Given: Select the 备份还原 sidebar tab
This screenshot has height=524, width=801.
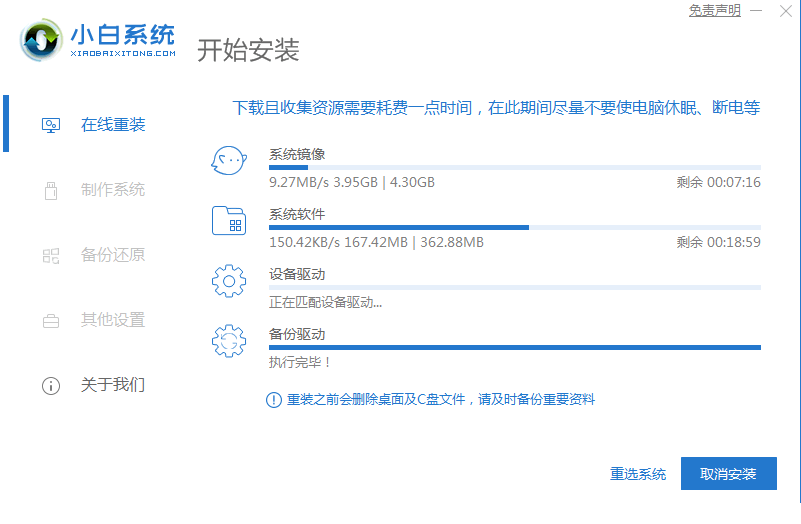Looking at the screenshot, I should pos(112,255).
